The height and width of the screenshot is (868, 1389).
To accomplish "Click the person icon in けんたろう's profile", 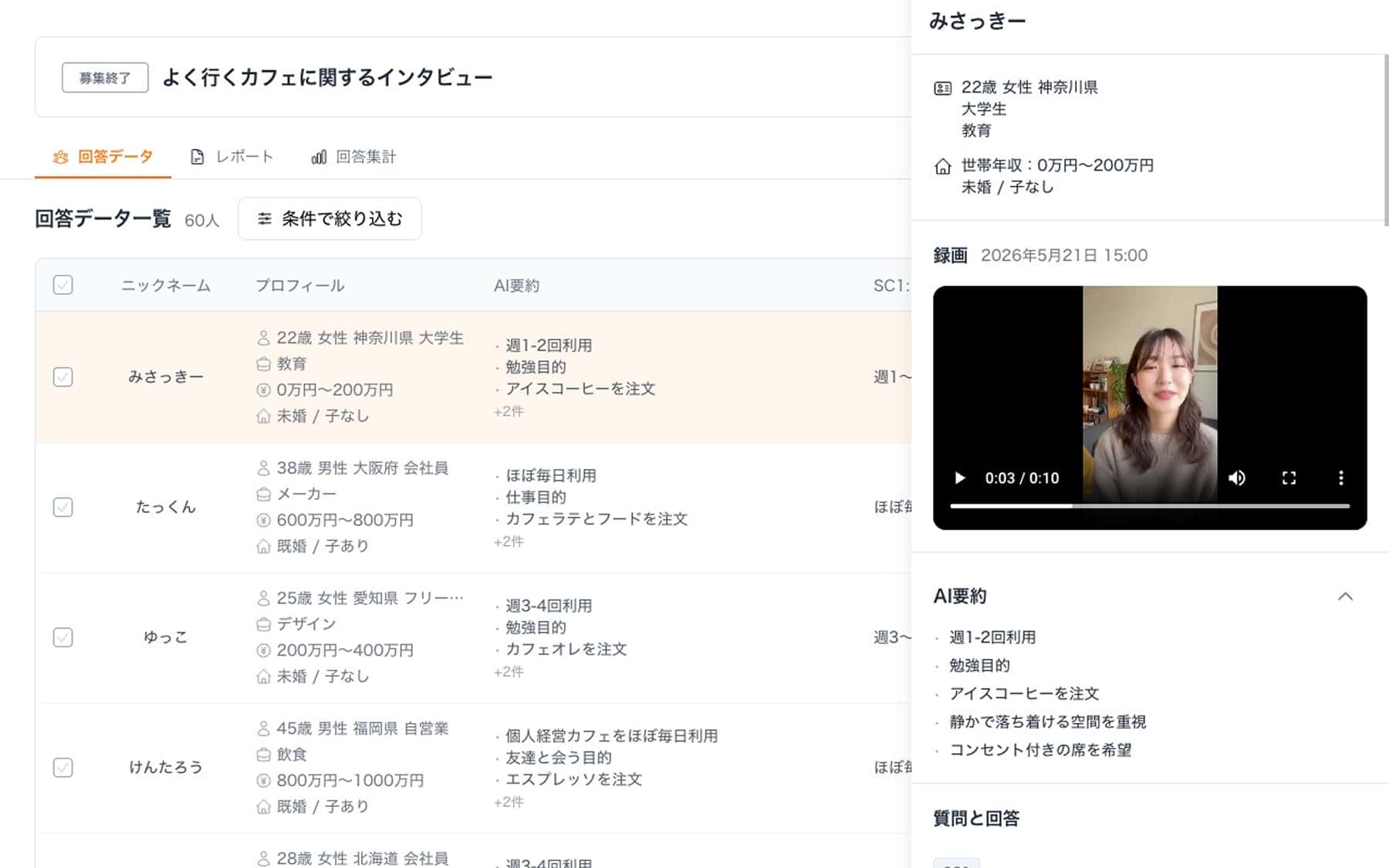I will pos(263,728).
